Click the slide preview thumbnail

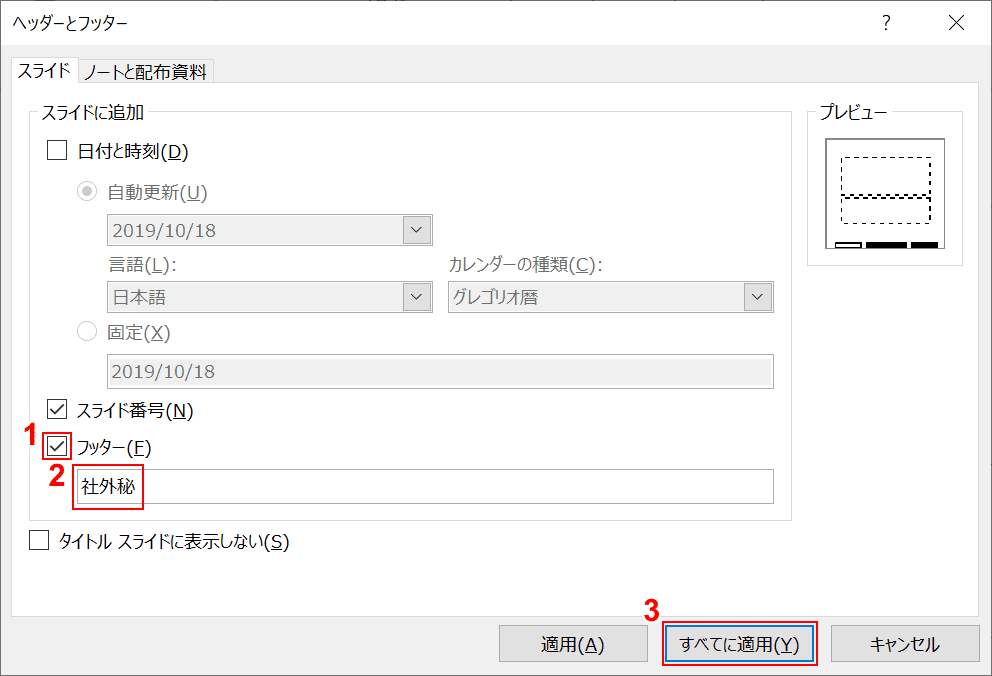tap(885, 194)
